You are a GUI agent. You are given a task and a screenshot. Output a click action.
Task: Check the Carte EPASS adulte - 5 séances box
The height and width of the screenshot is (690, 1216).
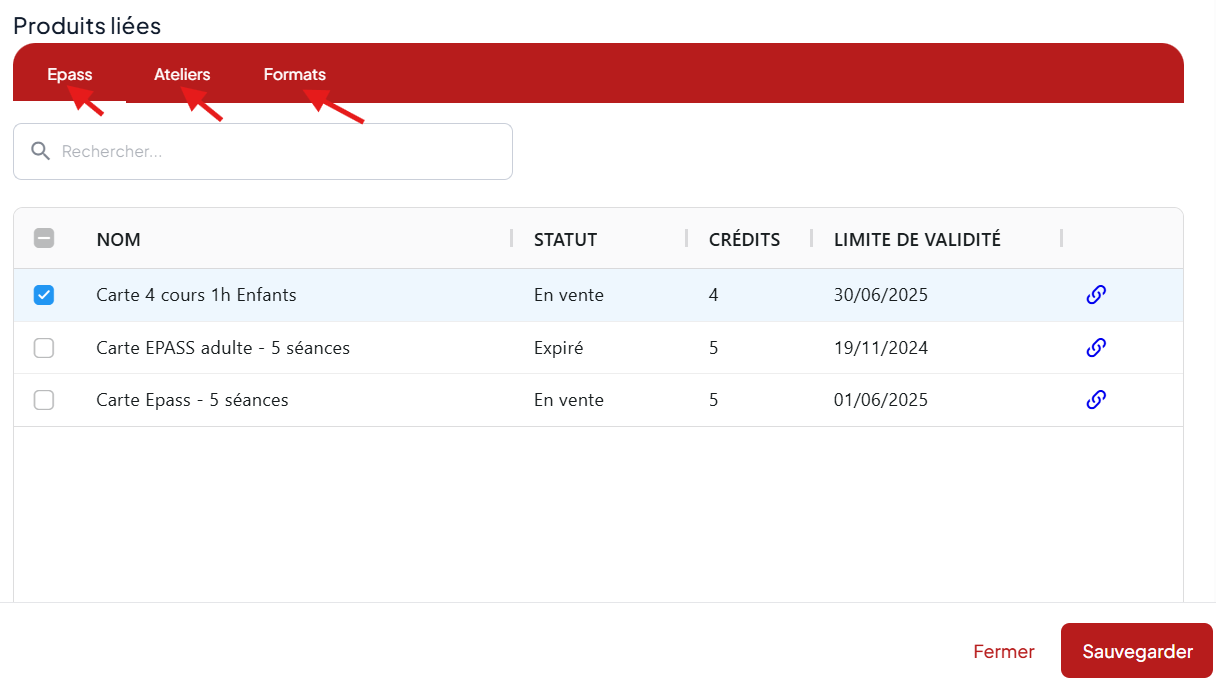pyautogui.click(x=44, y=348)
